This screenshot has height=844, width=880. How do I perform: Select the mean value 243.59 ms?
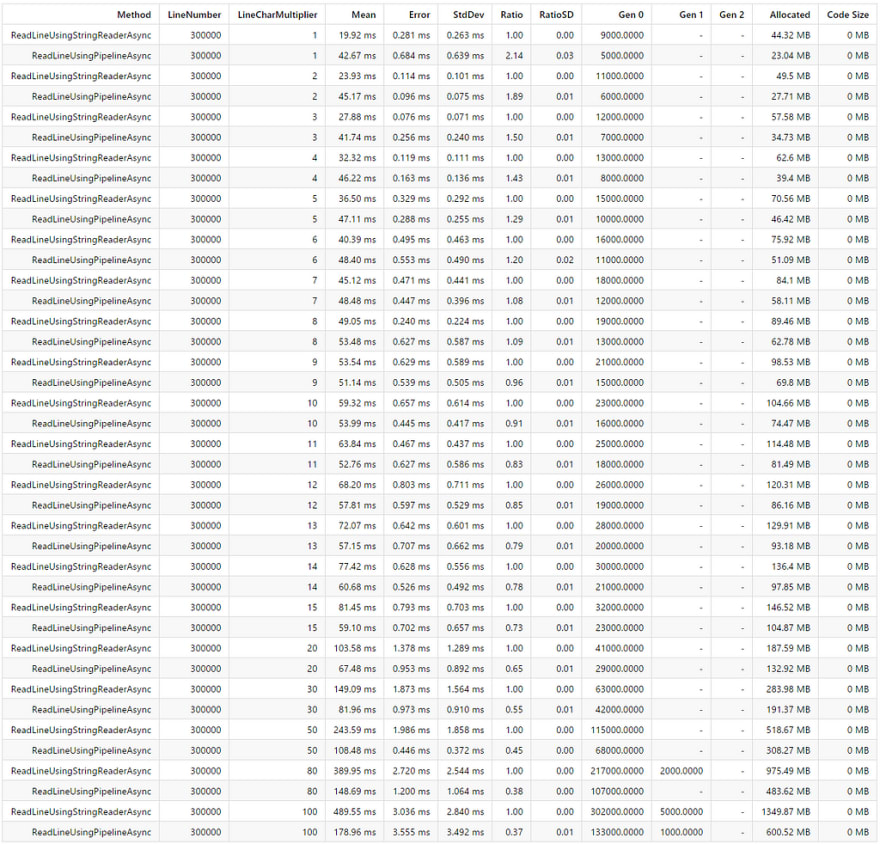click(x=355, y=730)
